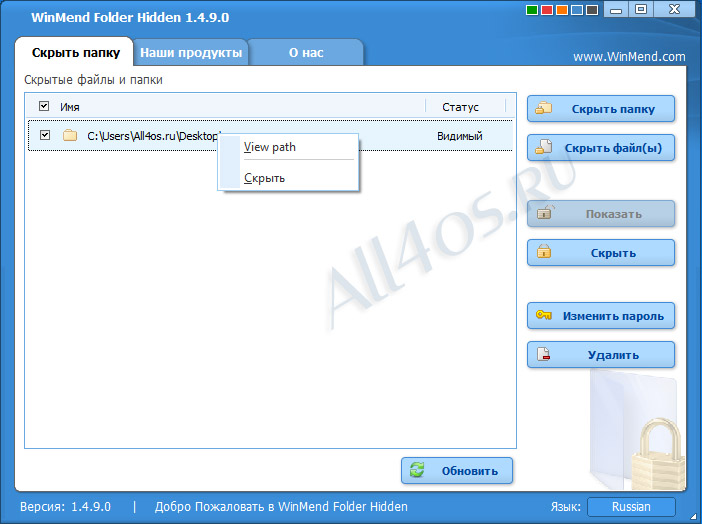Toggle the select-all checkbox next to Имя

pyautogui.click(x=44, y=106)
